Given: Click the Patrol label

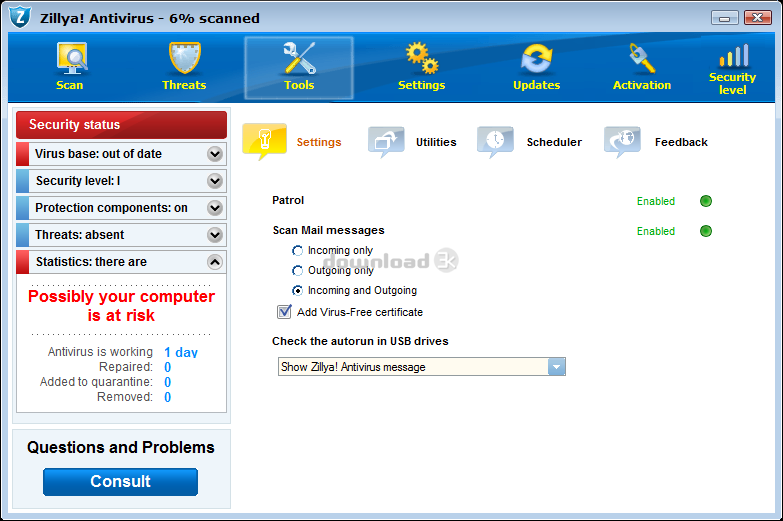Looking at the screenshot, I should [x=288, y=200].
